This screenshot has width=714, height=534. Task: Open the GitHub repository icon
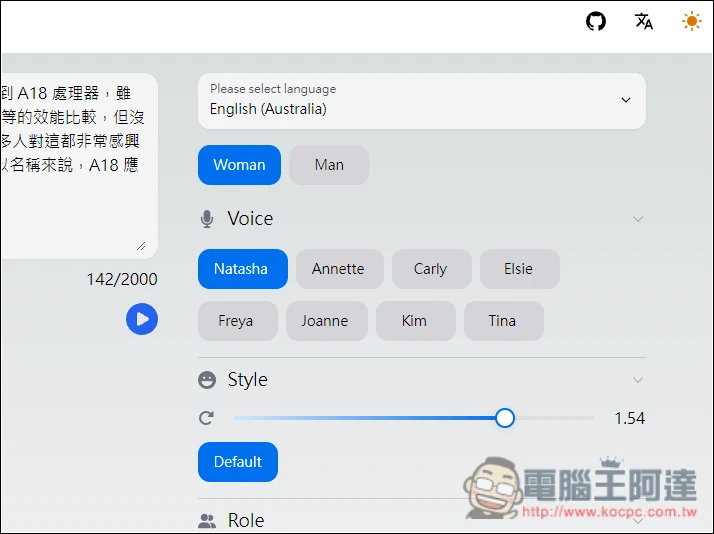[x=595, y=21]
